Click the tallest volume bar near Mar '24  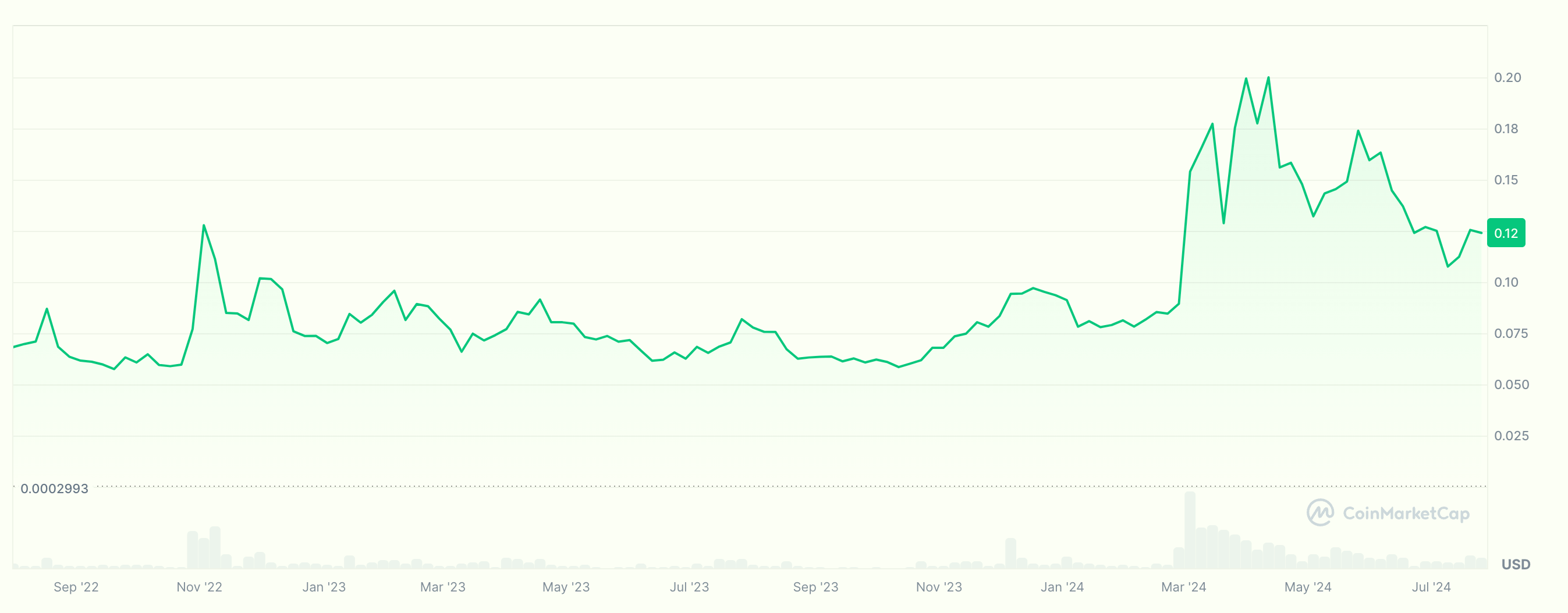coord(1190,530)
